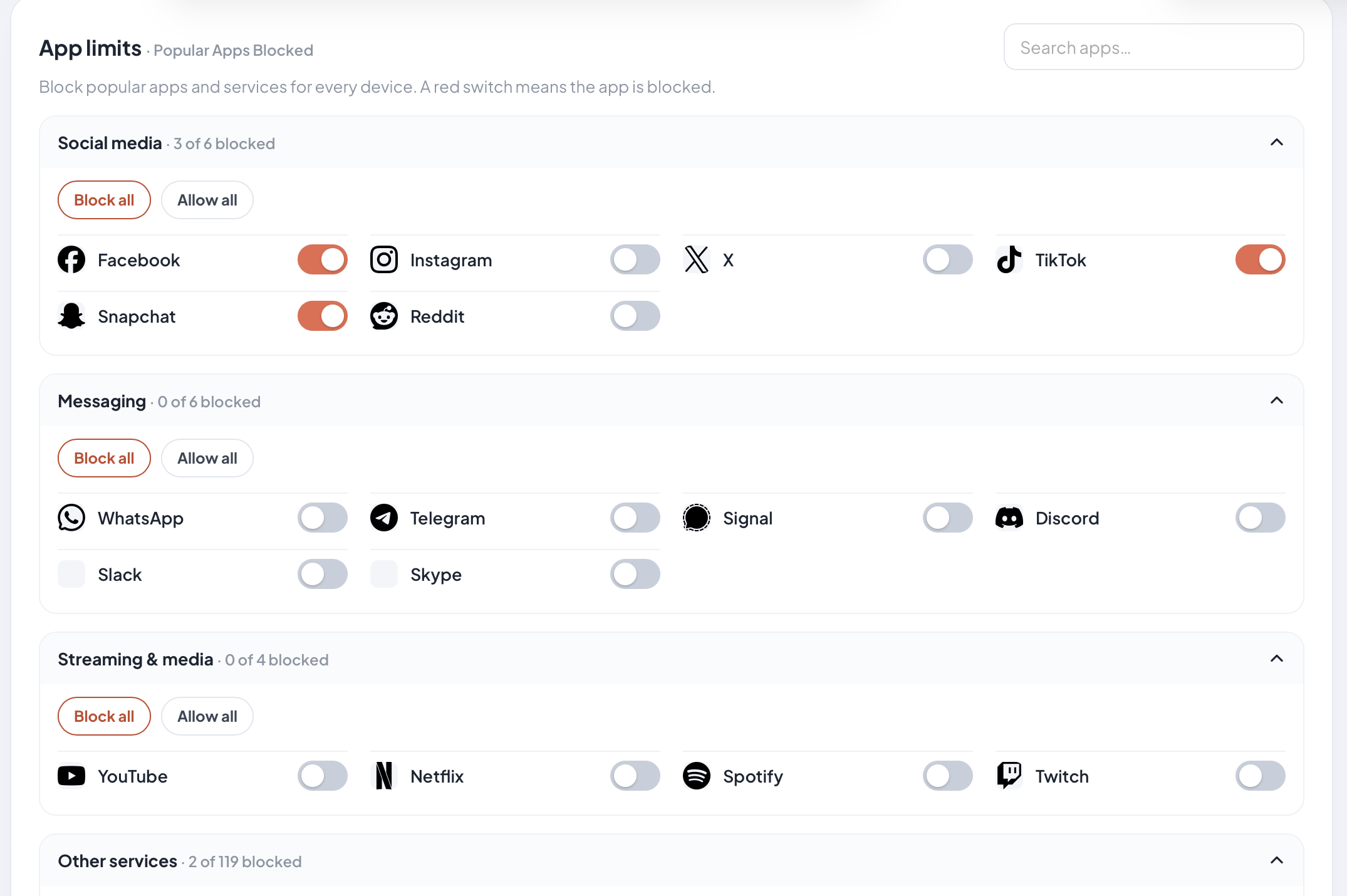Toggle the Snapchat block switch

click(x=323, y=316)
